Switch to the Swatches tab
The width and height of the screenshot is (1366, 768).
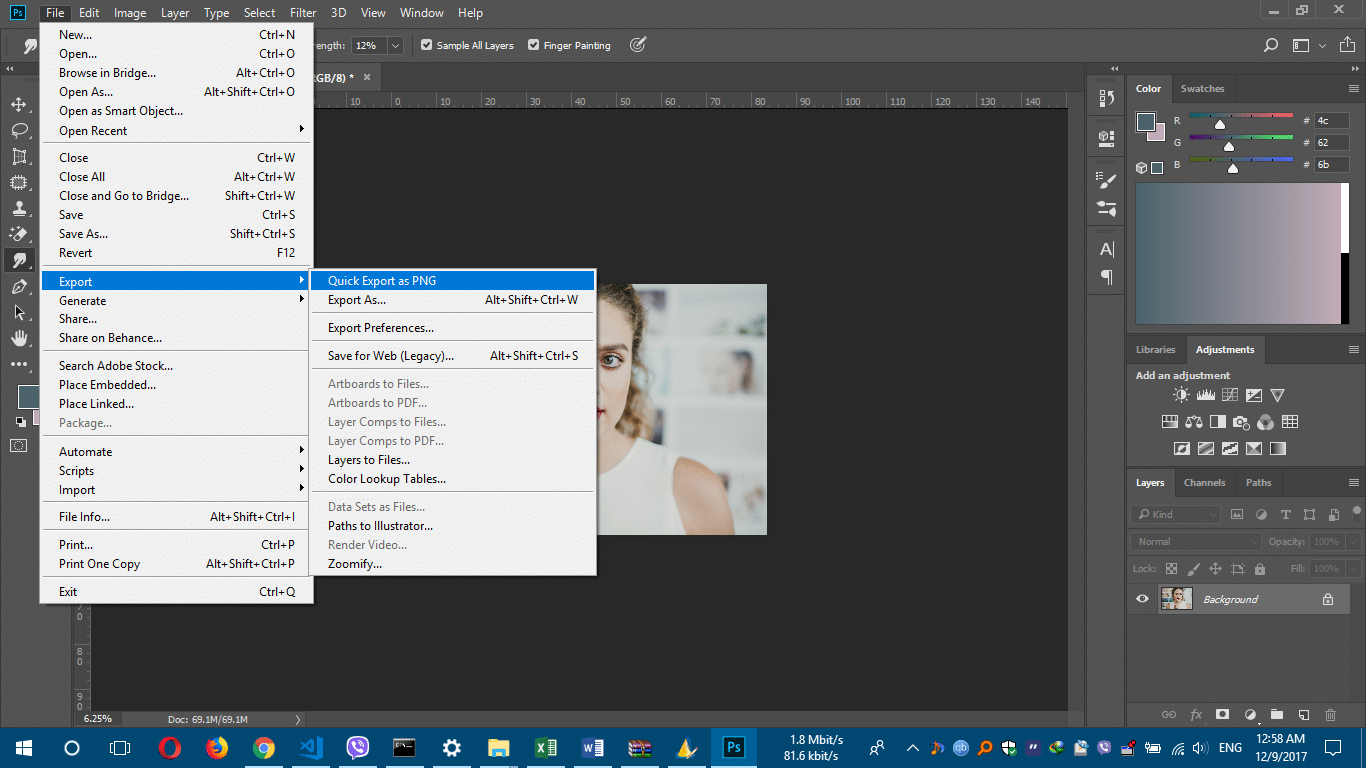(1202, 89)
